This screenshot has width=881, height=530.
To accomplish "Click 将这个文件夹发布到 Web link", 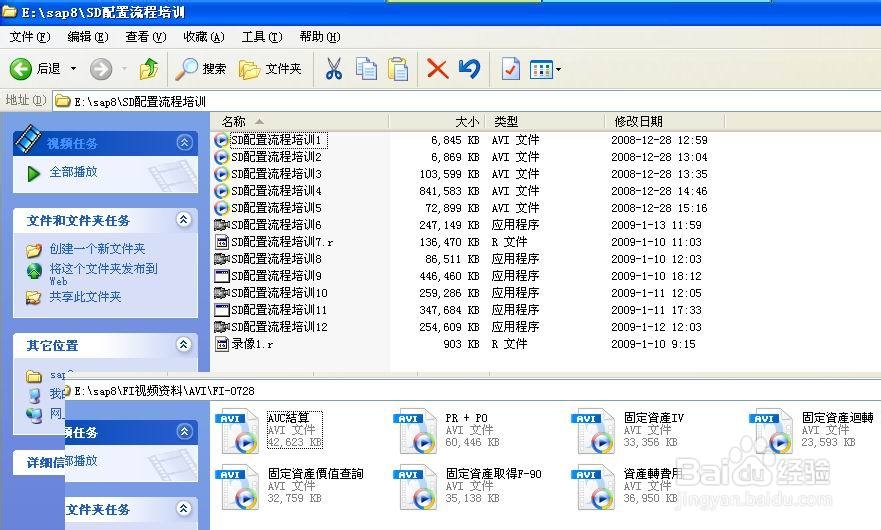I will pyautogui.click(x=103, y=274).
